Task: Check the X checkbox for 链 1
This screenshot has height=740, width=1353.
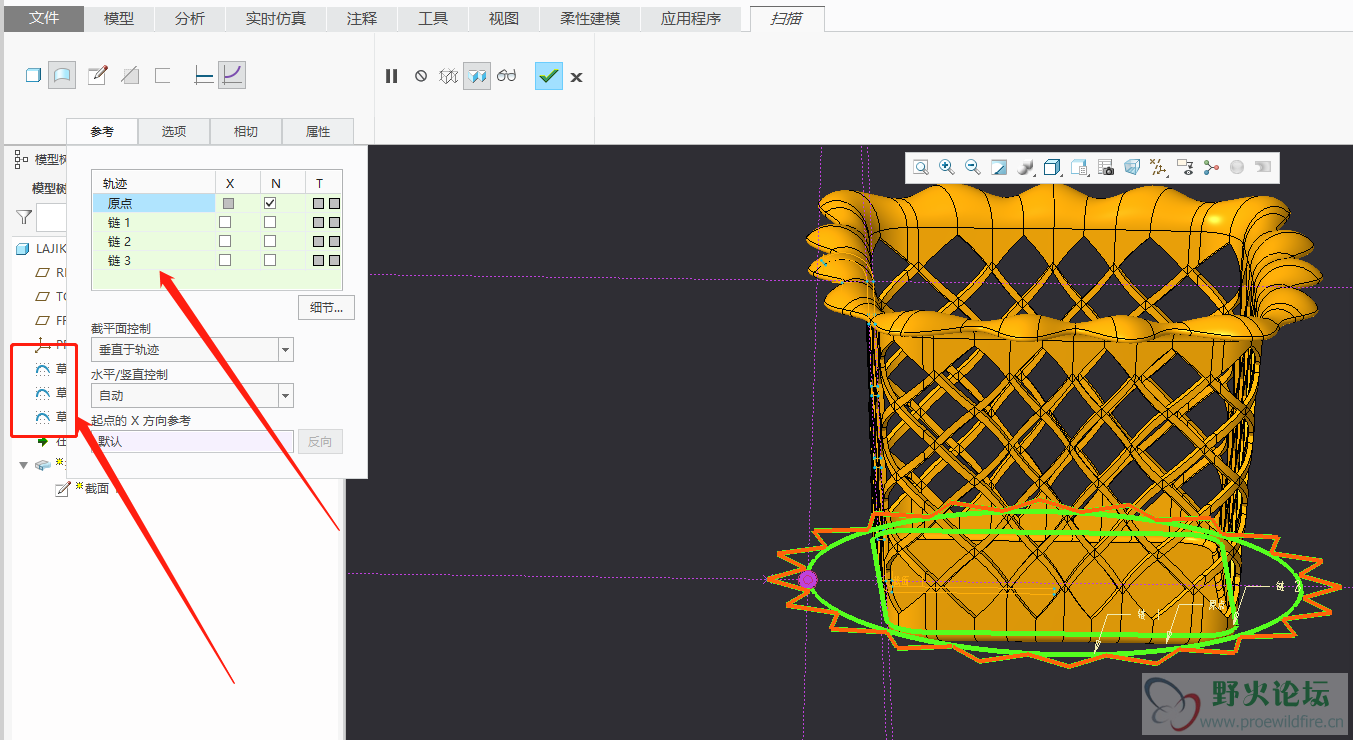Action: pos(225,222)
